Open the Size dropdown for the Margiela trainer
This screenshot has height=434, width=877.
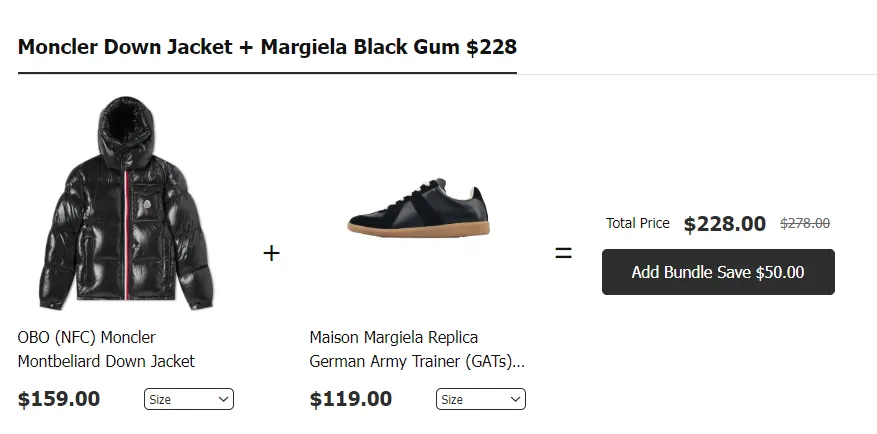click(480, 399)
